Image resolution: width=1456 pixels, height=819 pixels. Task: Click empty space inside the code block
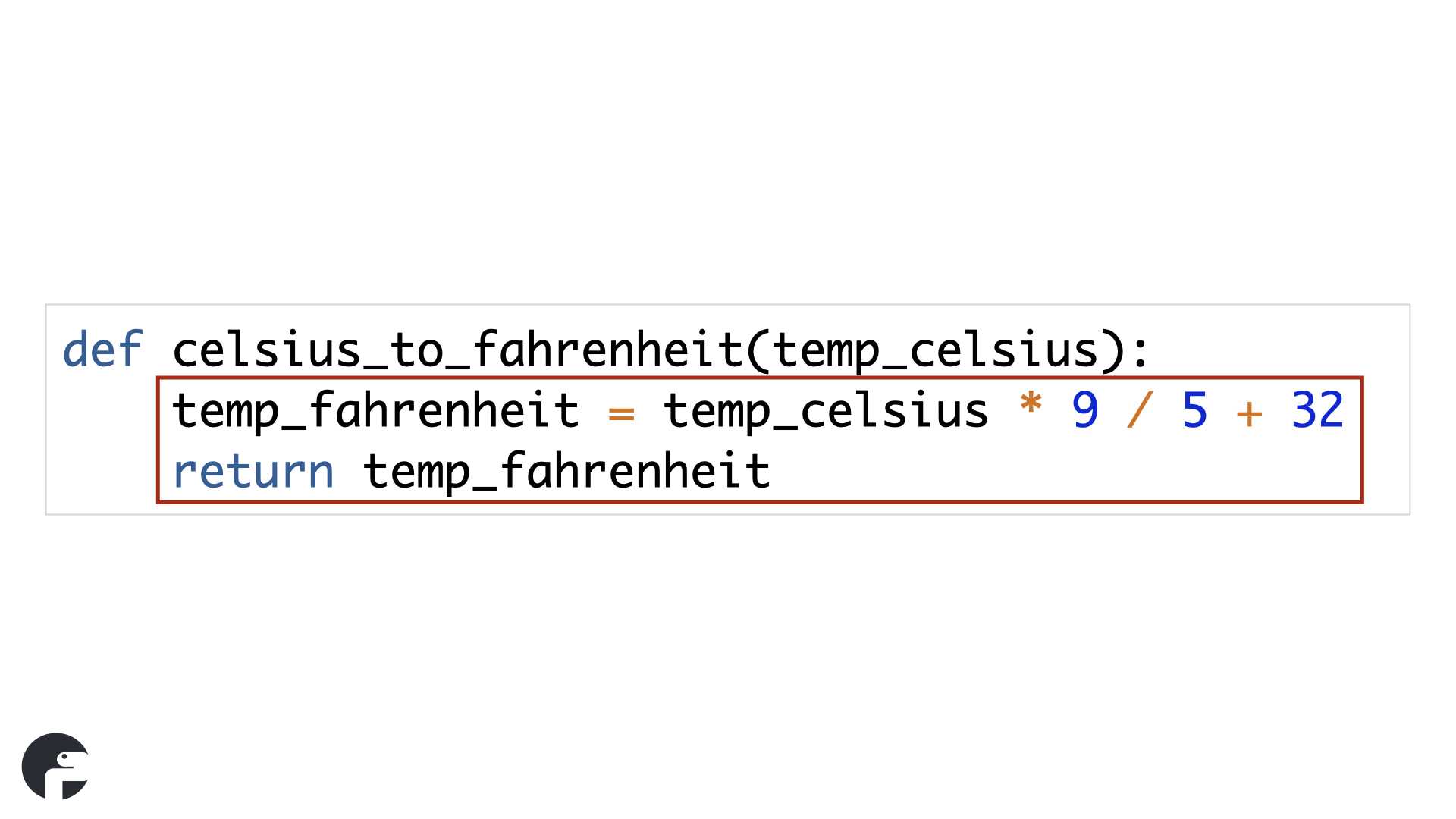pyautogui.click(x=1062, y=470)
